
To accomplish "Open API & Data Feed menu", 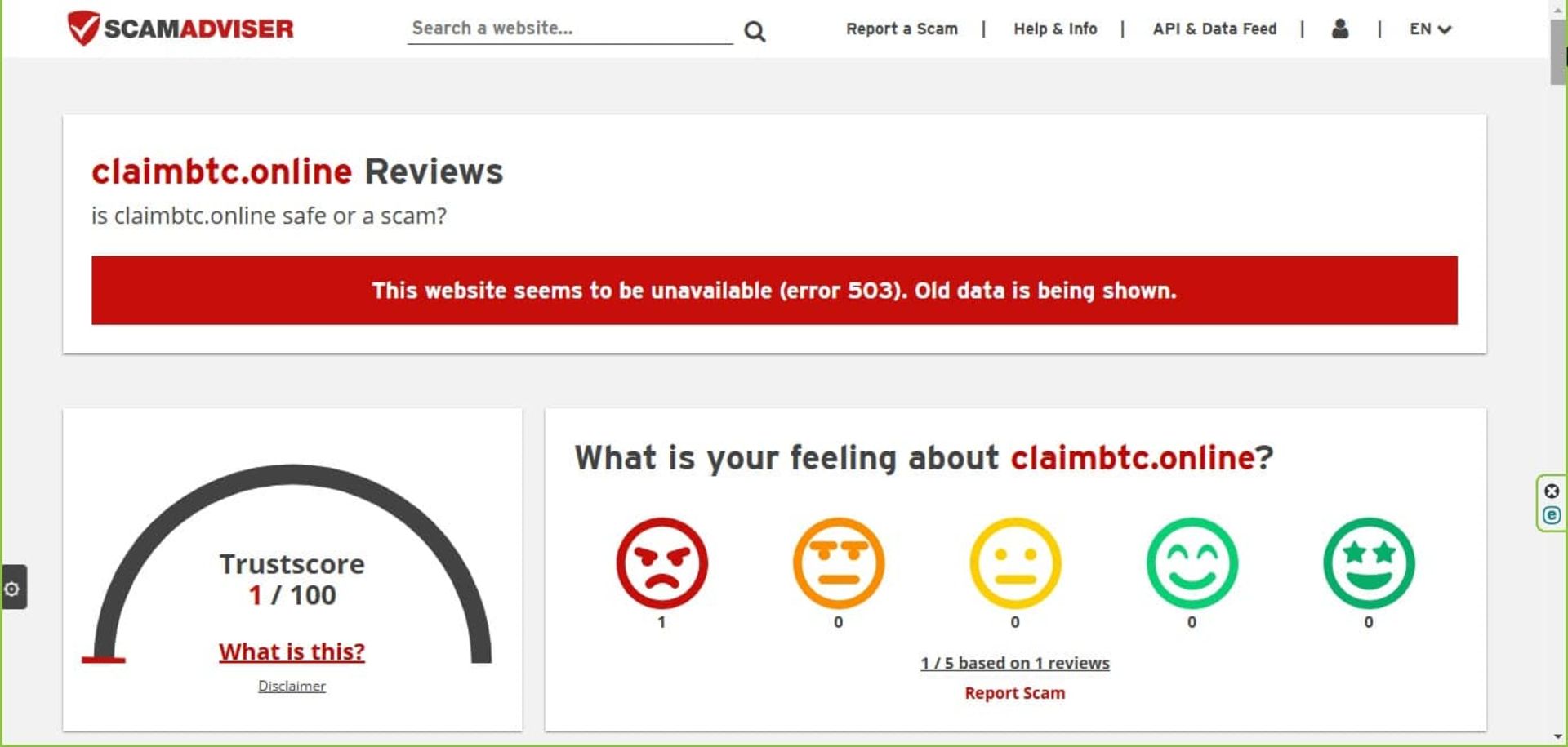I will (x=1214, y=29).
